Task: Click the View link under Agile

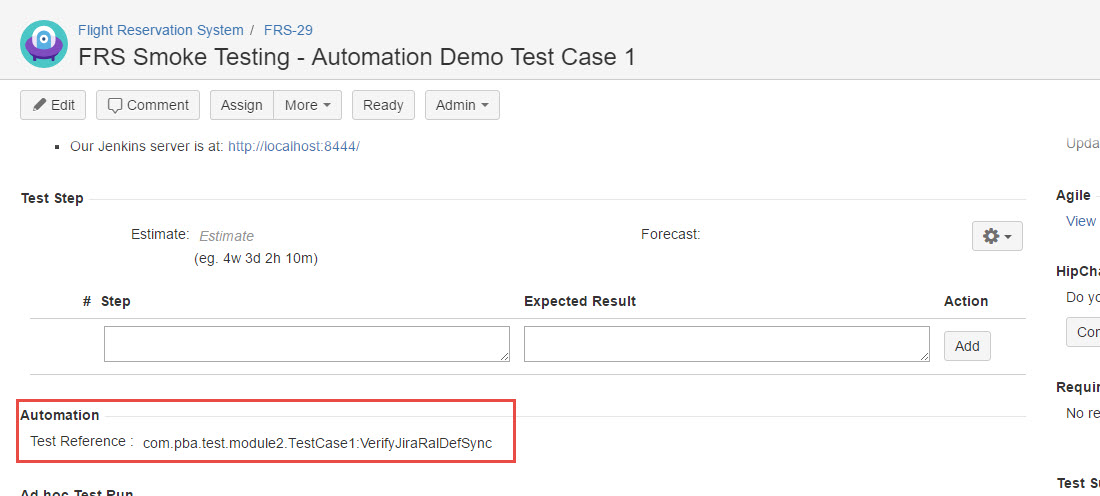Action: click(1080, 221)
